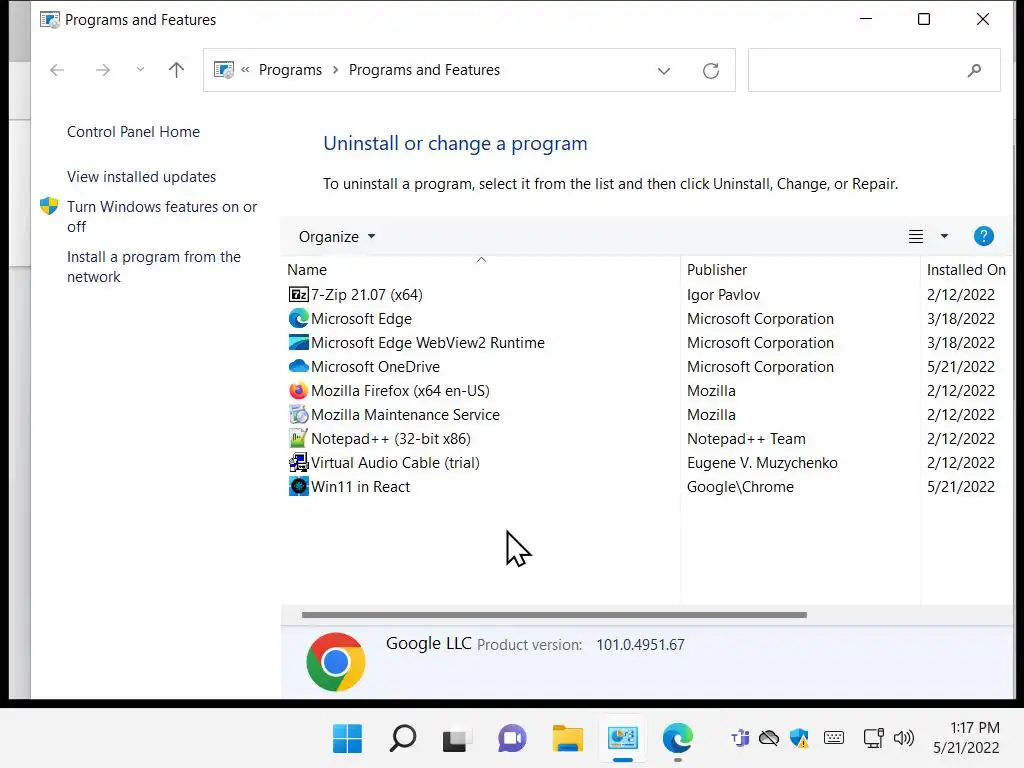Click the Notepad++ program icon
Image resolution: width=1024 pixels, height=768 pixels.
[x=298, y=439]
